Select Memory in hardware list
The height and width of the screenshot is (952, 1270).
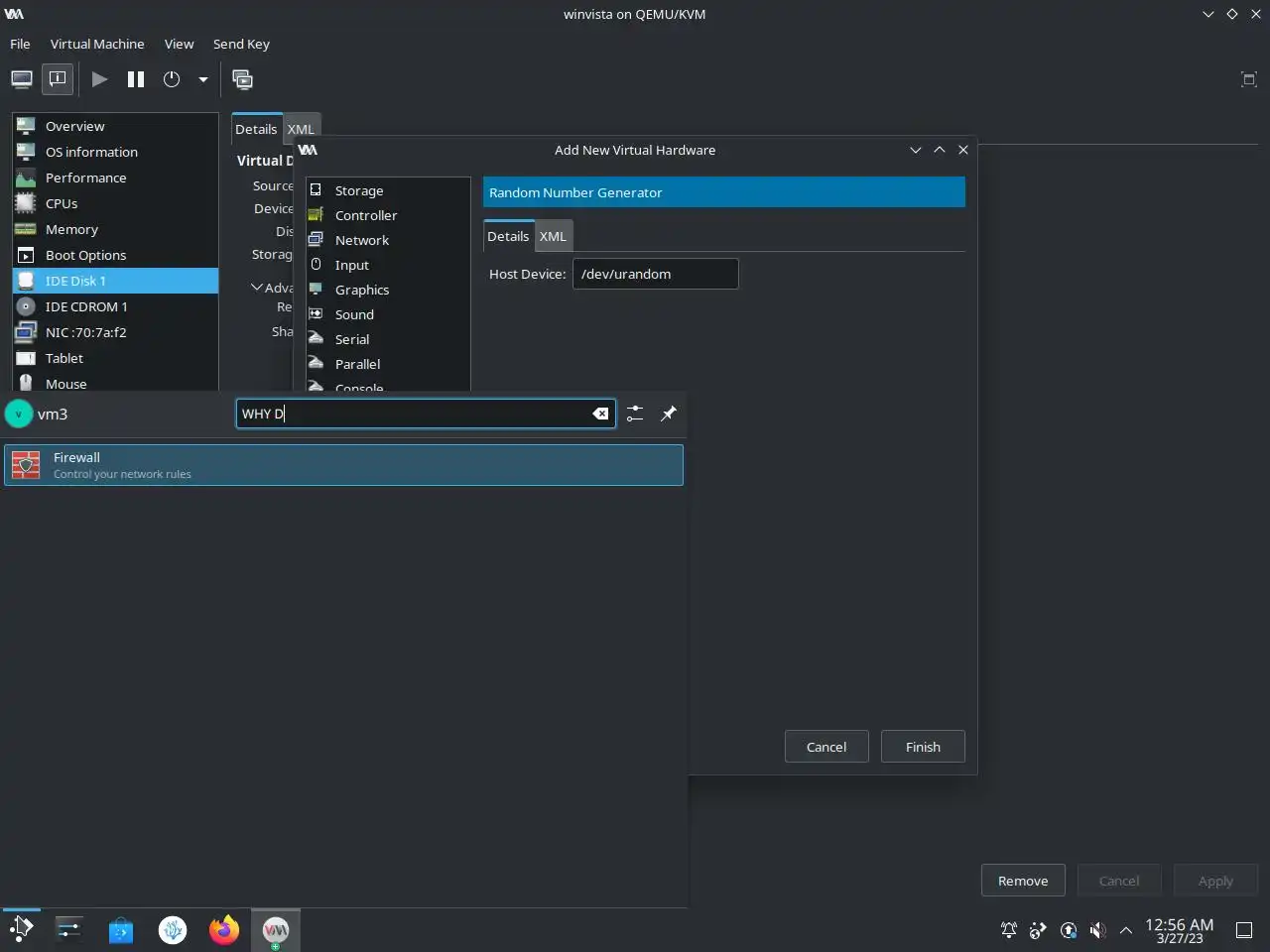coord(115,229)
